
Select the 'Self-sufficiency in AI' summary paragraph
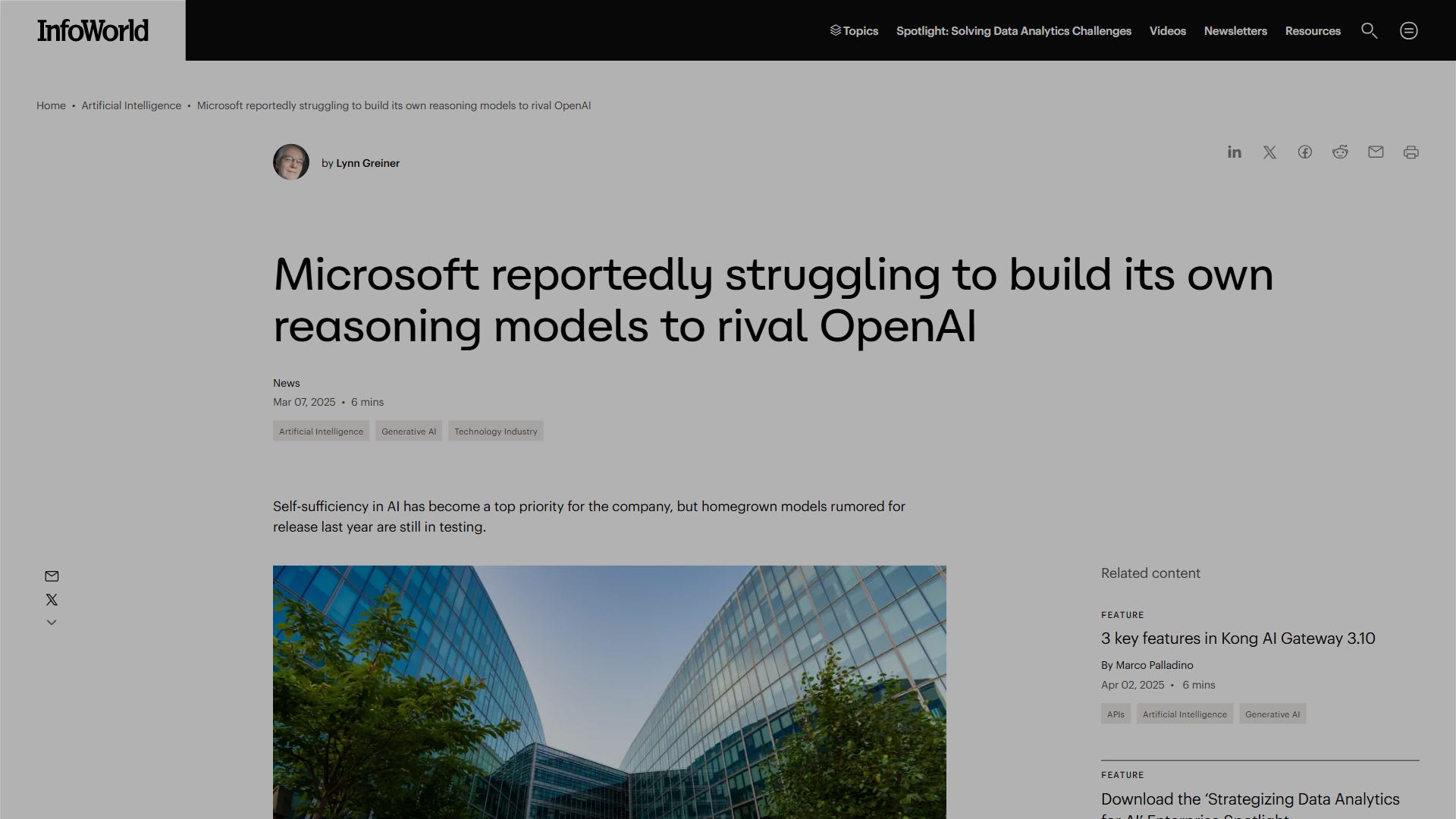(x=589, y=516)
